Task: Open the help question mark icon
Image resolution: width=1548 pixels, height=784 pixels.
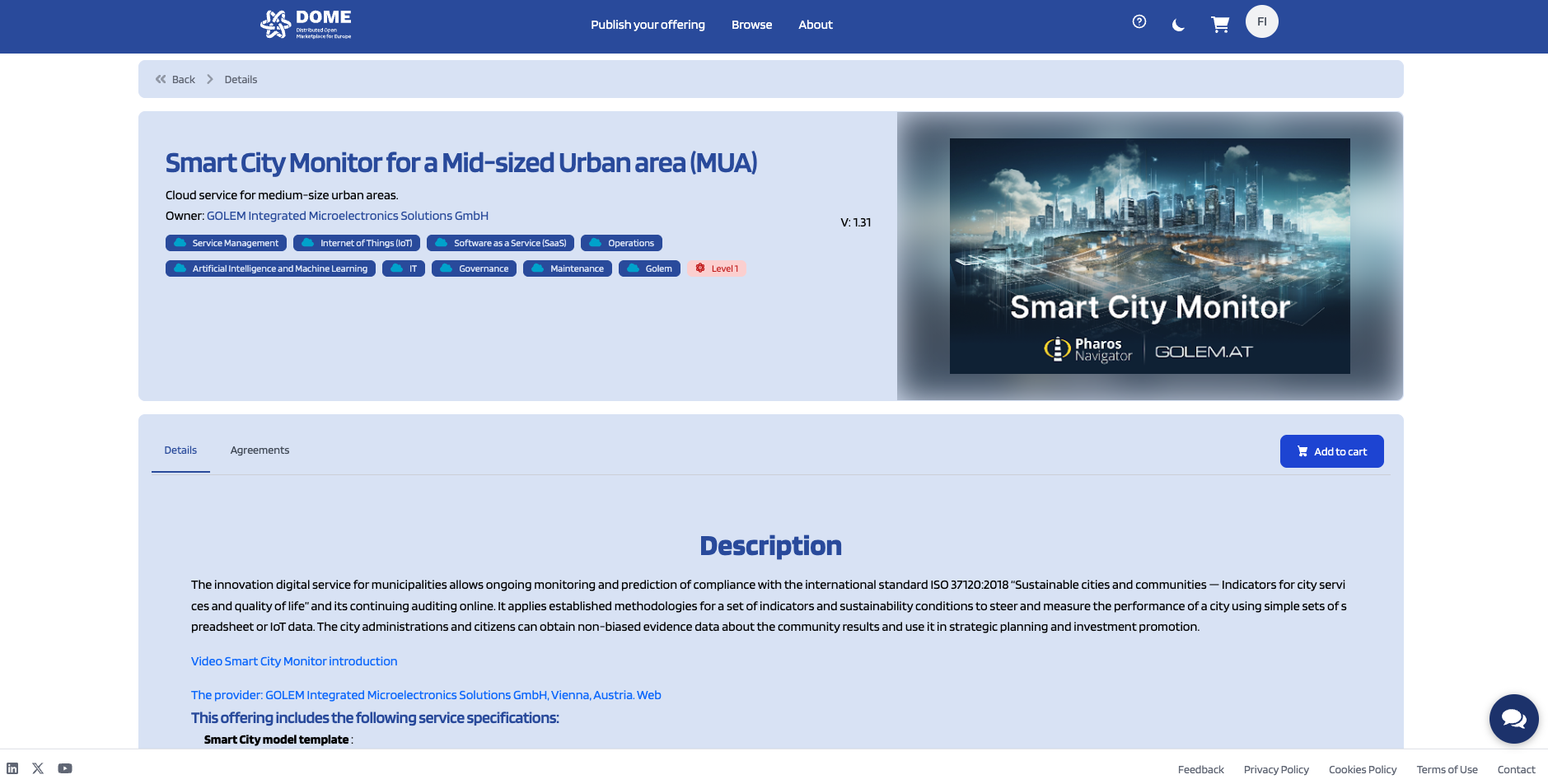Action: click(1139, 22)
